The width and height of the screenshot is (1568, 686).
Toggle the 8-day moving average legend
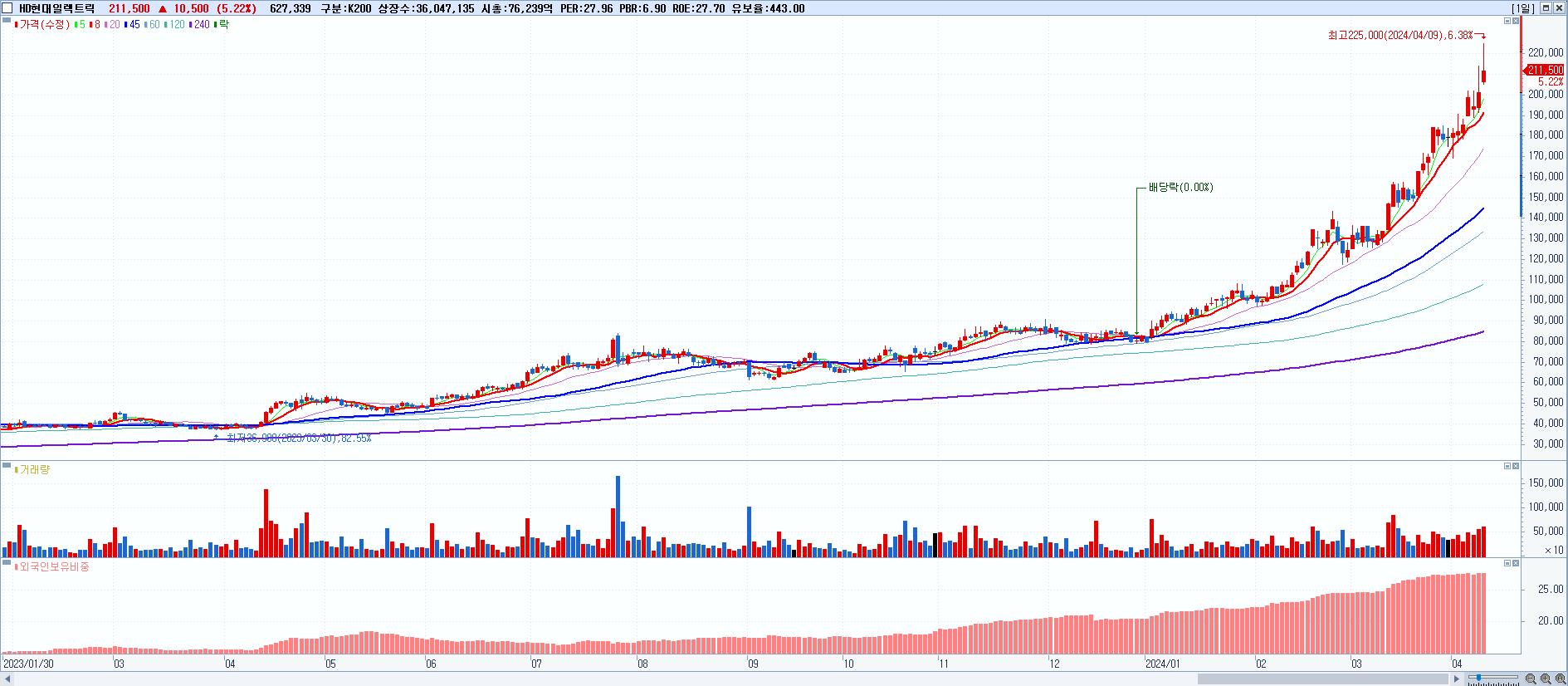pos(95,25)
